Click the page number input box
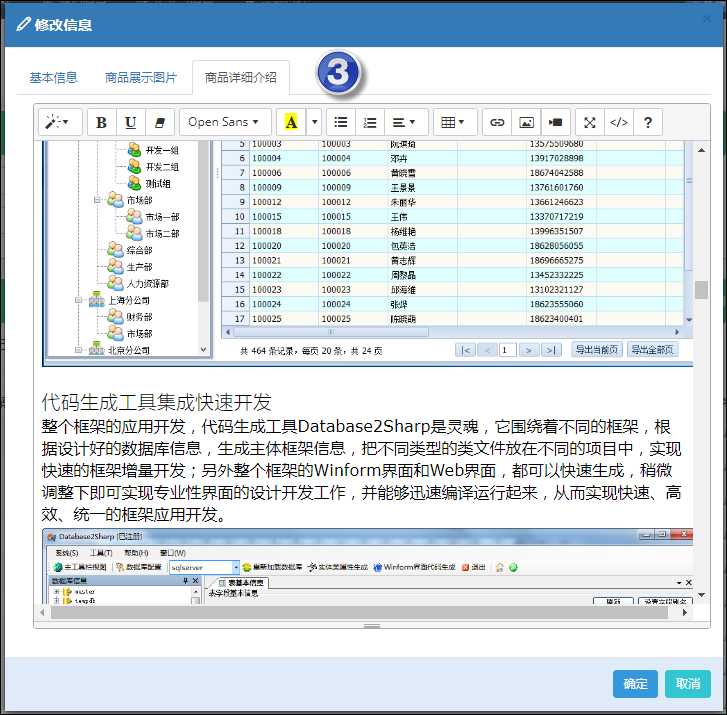 [x=507, y=350]
